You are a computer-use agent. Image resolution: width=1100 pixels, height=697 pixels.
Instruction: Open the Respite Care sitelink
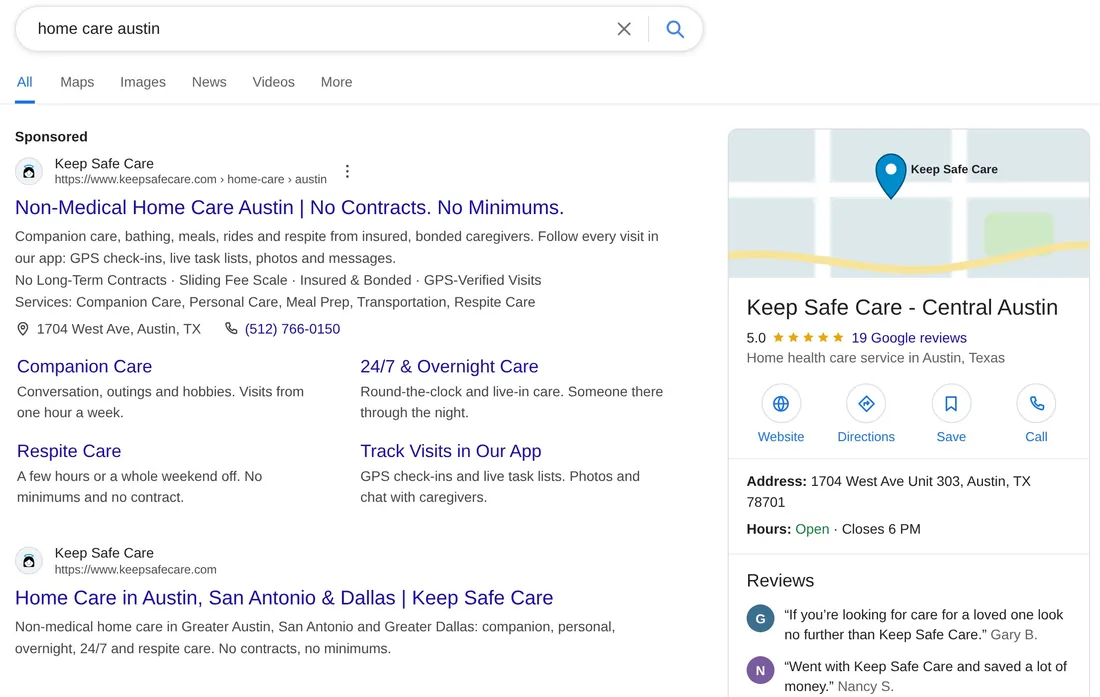69,451
